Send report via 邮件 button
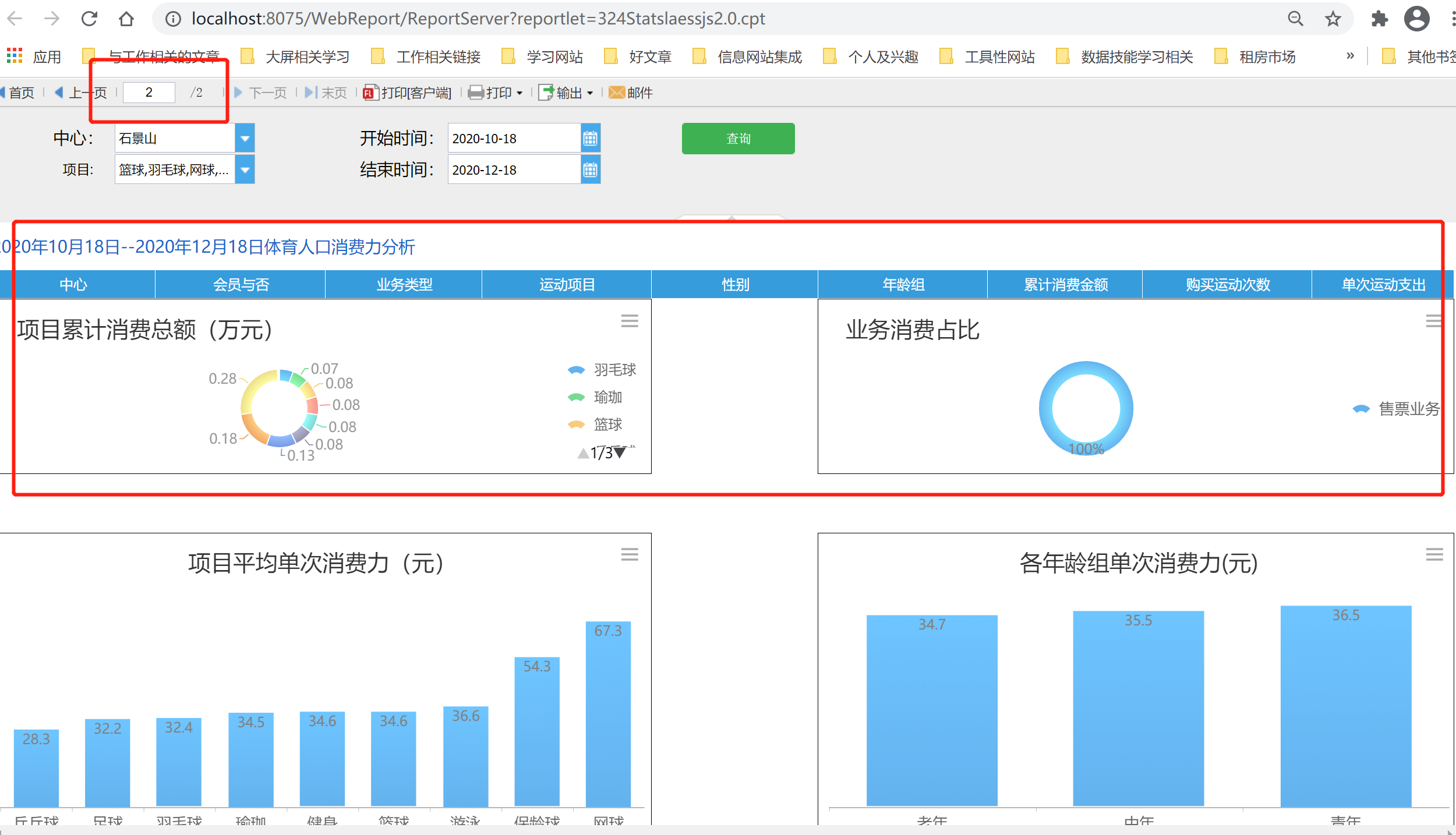Viewport: 1456px width, 835px height. coord(631,93)
